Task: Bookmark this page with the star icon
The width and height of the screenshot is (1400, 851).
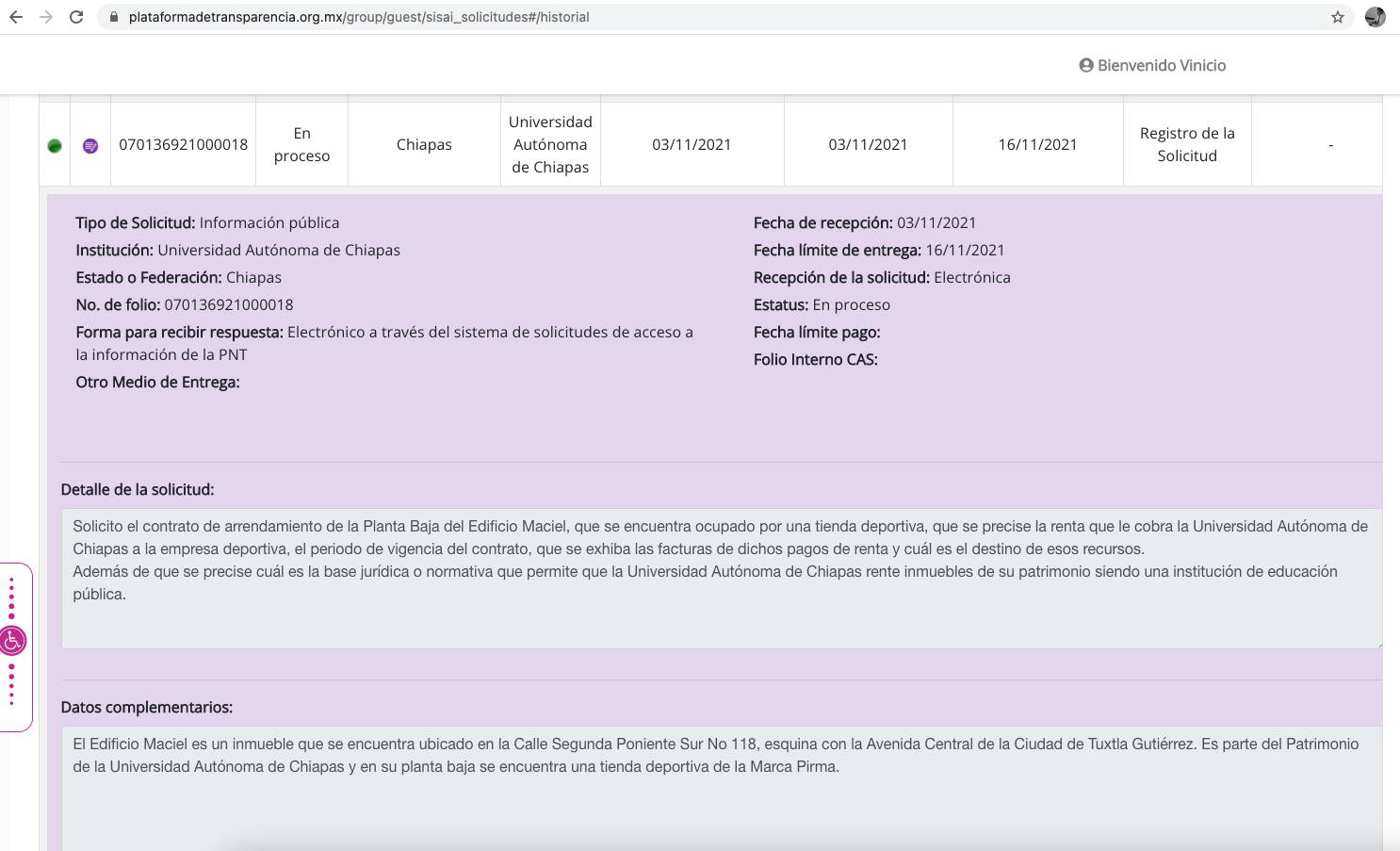Action: pyautogui.click(x=1337, y=17)
